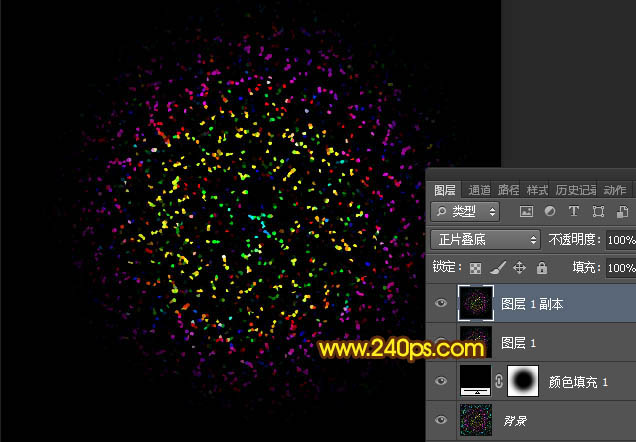Toggle lock all padlock icon
Viewport: 636px width, 442px height.
pyautogui.click(x=542, y=268)
